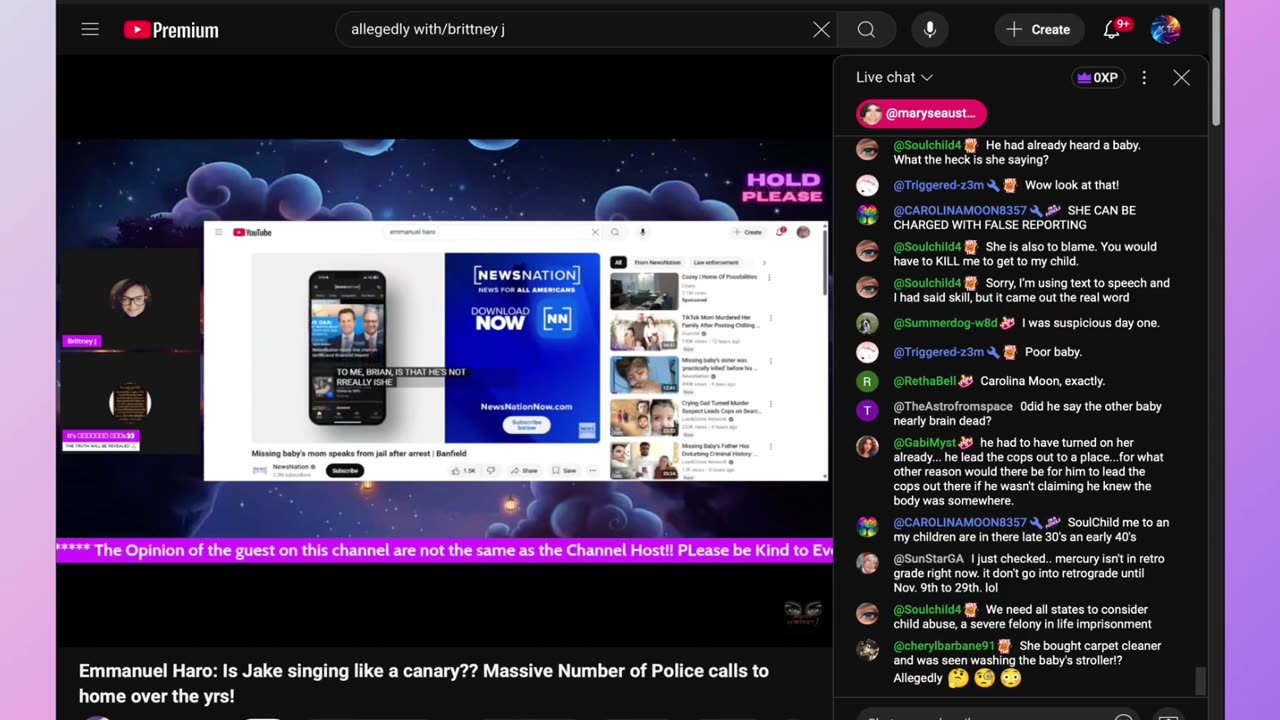Close the live chat panel

(x=1181, y=77)
